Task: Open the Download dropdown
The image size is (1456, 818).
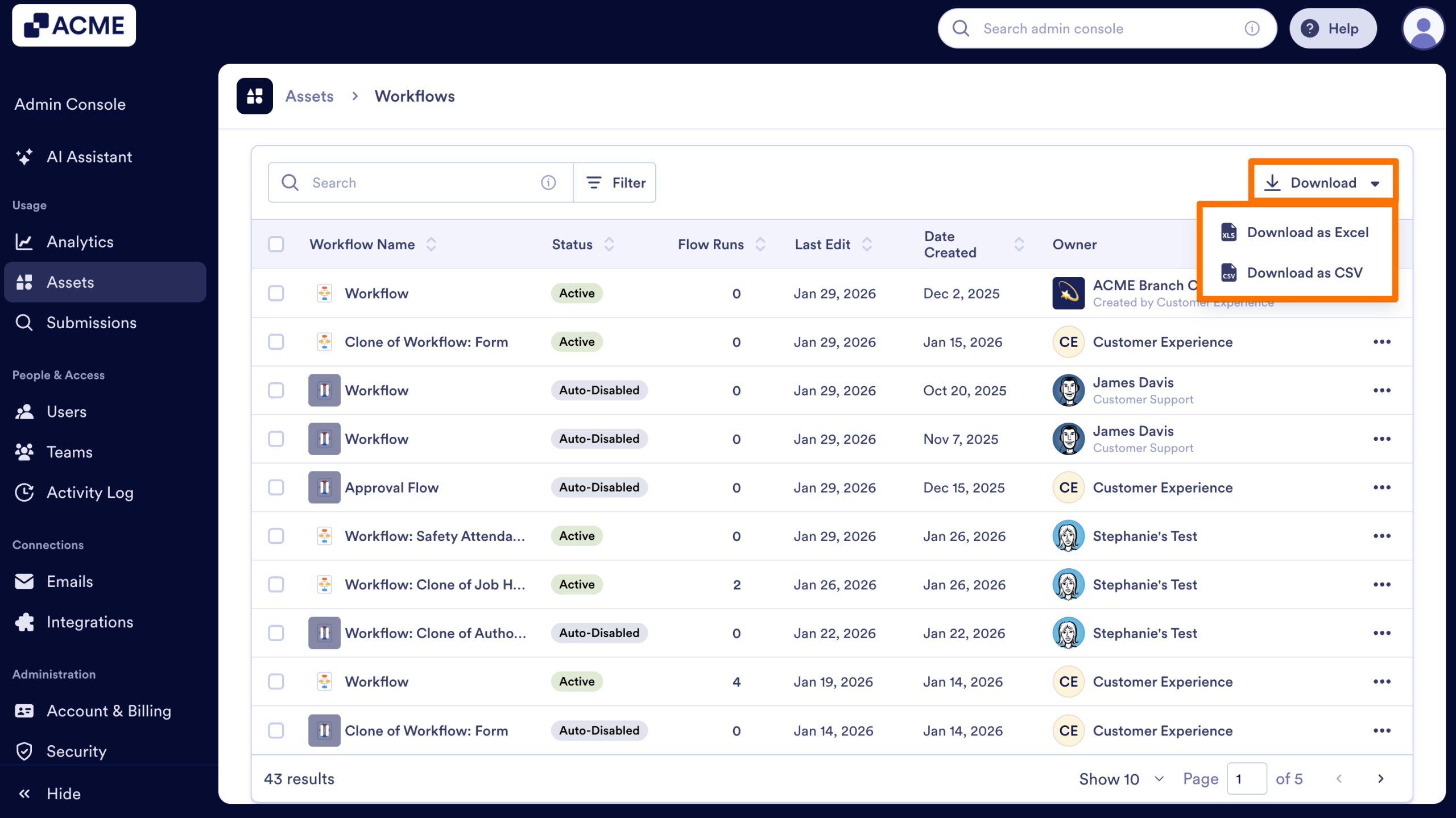Action: [x=1322, y=182]
